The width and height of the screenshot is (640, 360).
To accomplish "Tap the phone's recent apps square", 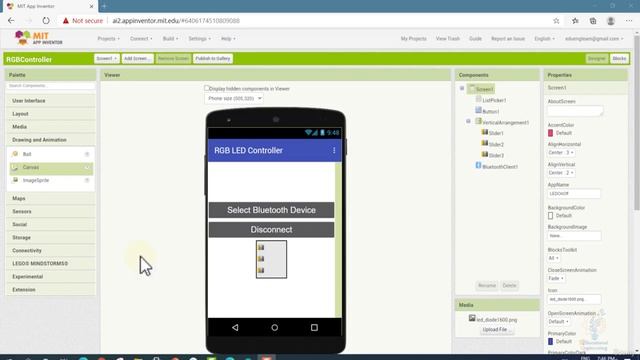I will (314, 327).
